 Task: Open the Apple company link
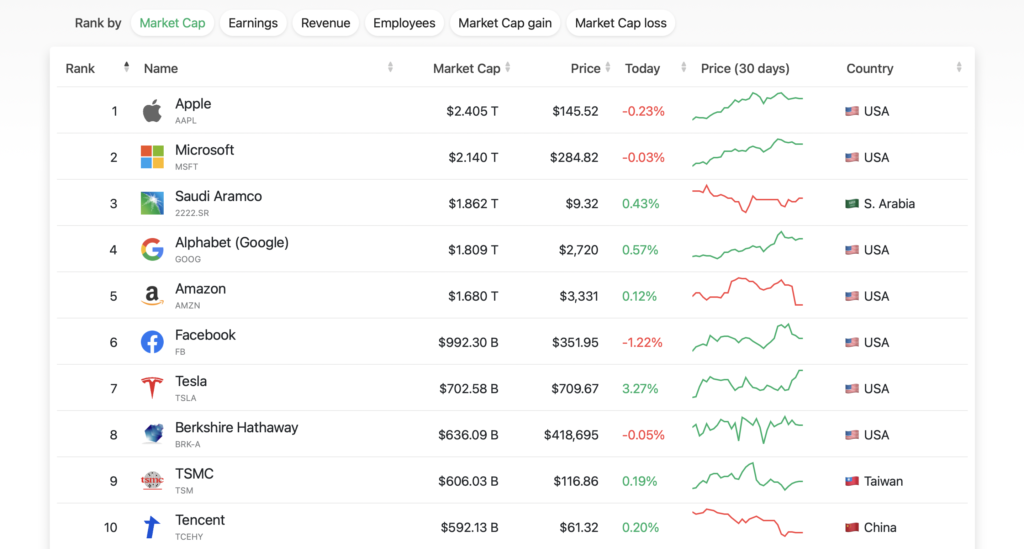point(193,104)
